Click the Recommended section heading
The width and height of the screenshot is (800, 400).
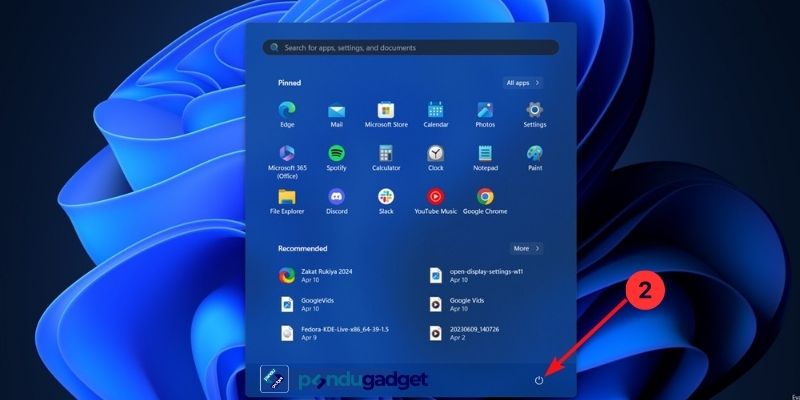[303, 248]
